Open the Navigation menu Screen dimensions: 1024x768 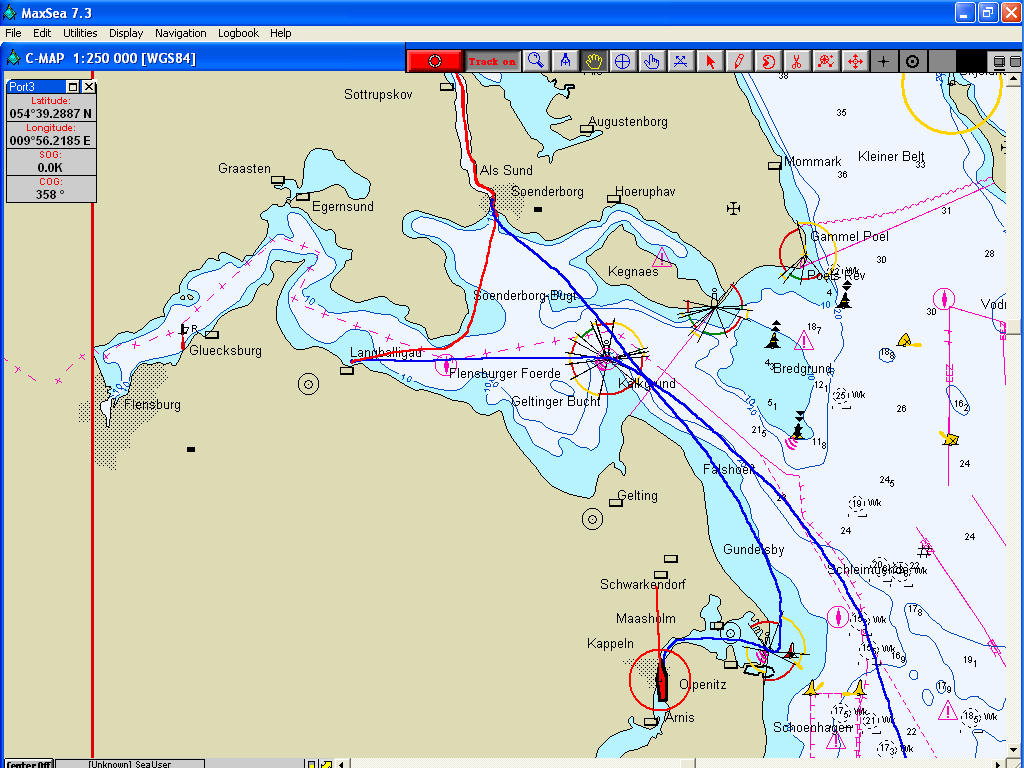180,33
